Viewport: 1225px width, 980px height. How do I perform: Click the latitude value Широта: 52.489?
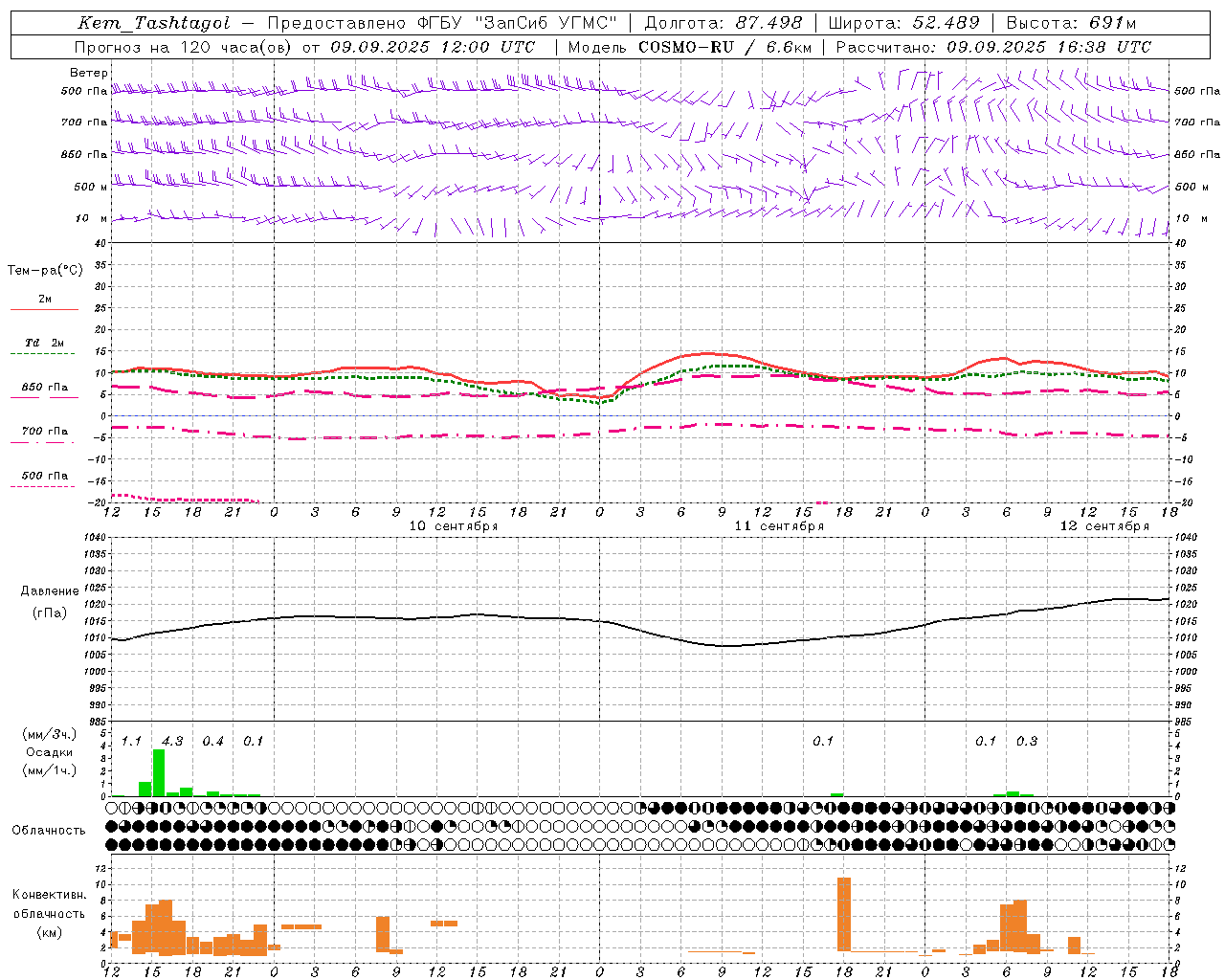(x=903, y=23)
